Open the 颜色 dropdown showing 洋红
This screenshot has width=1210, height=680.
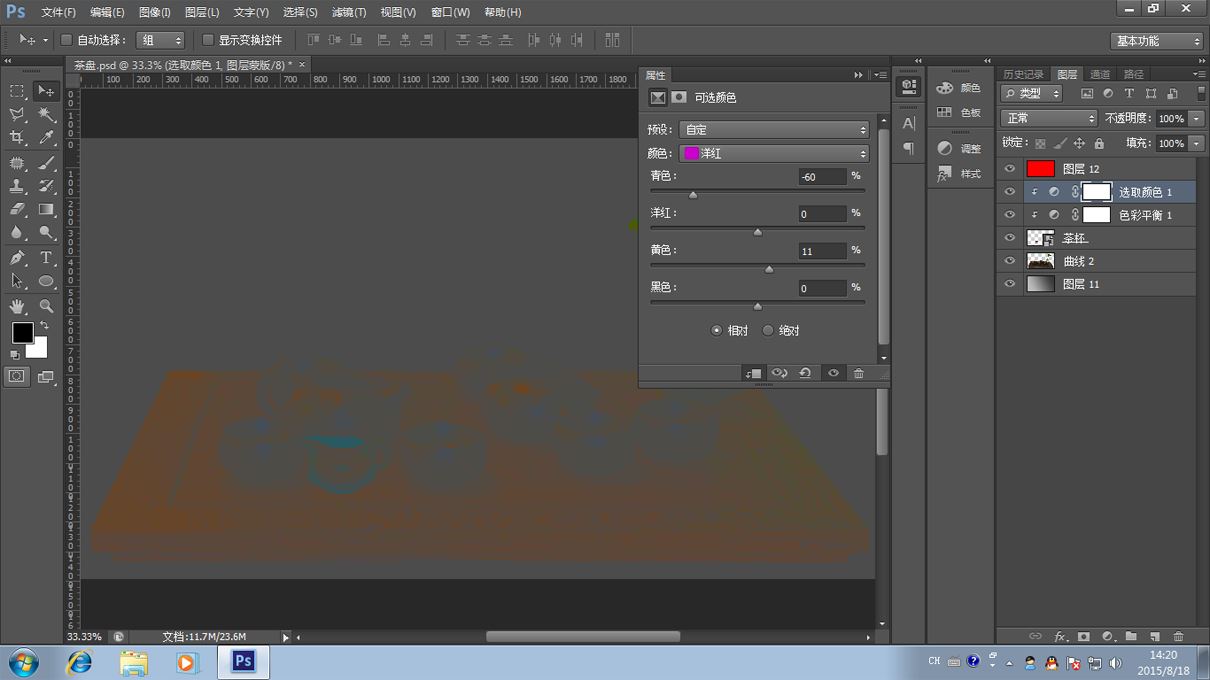[x=774, y=154]
